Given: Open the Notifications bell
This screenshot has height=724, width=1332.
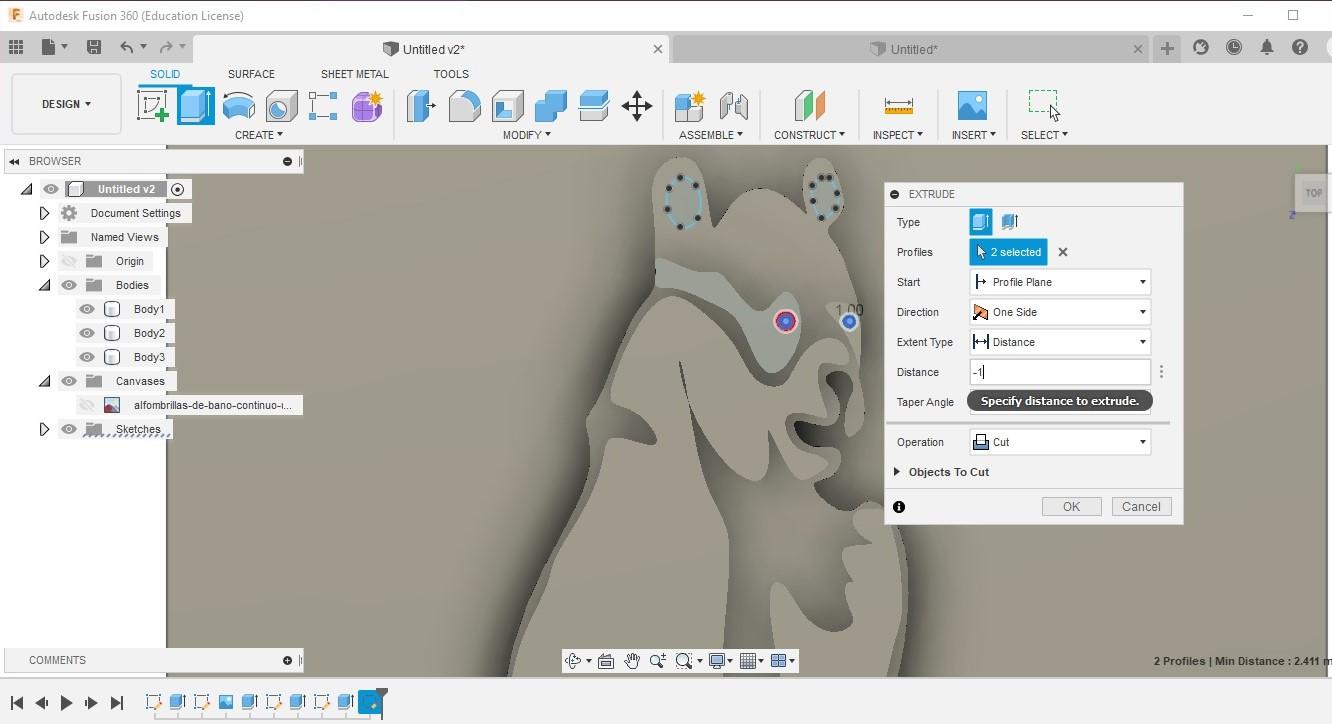Looking at the screenshot, I should click(1267, 47).
